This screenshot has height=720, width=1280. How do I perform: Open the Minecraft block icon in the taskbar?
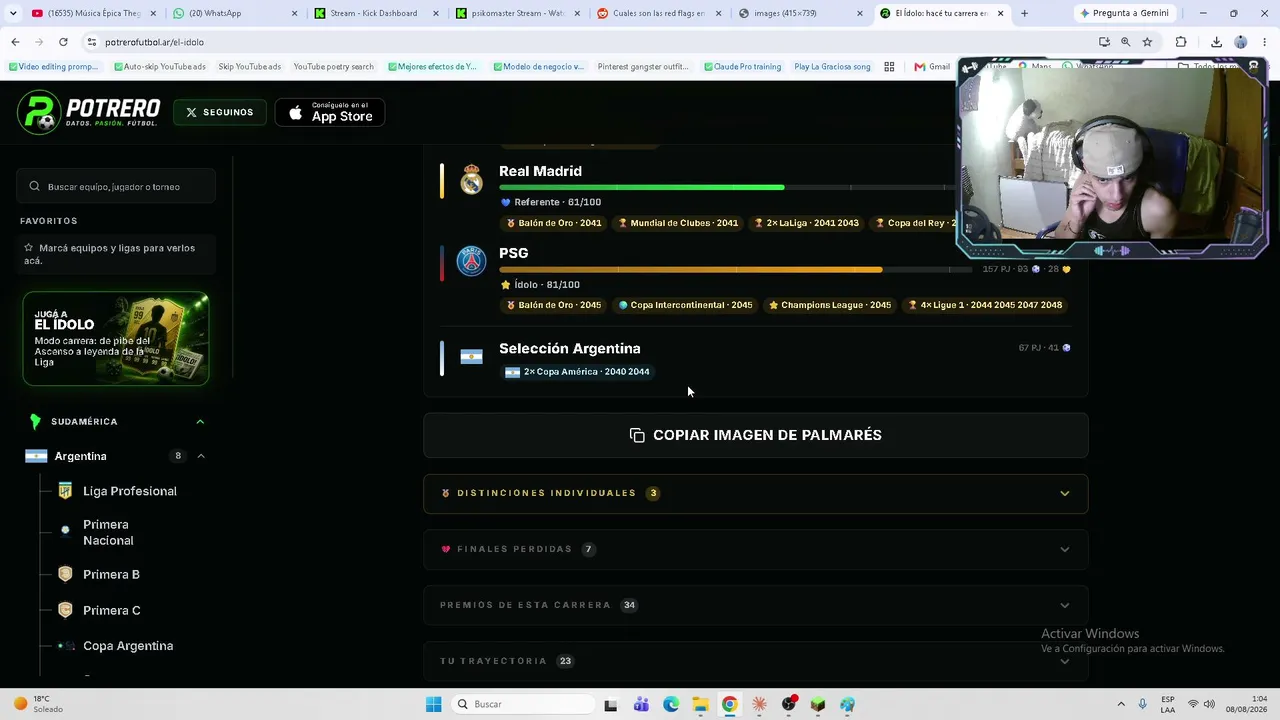coord(818,704)
